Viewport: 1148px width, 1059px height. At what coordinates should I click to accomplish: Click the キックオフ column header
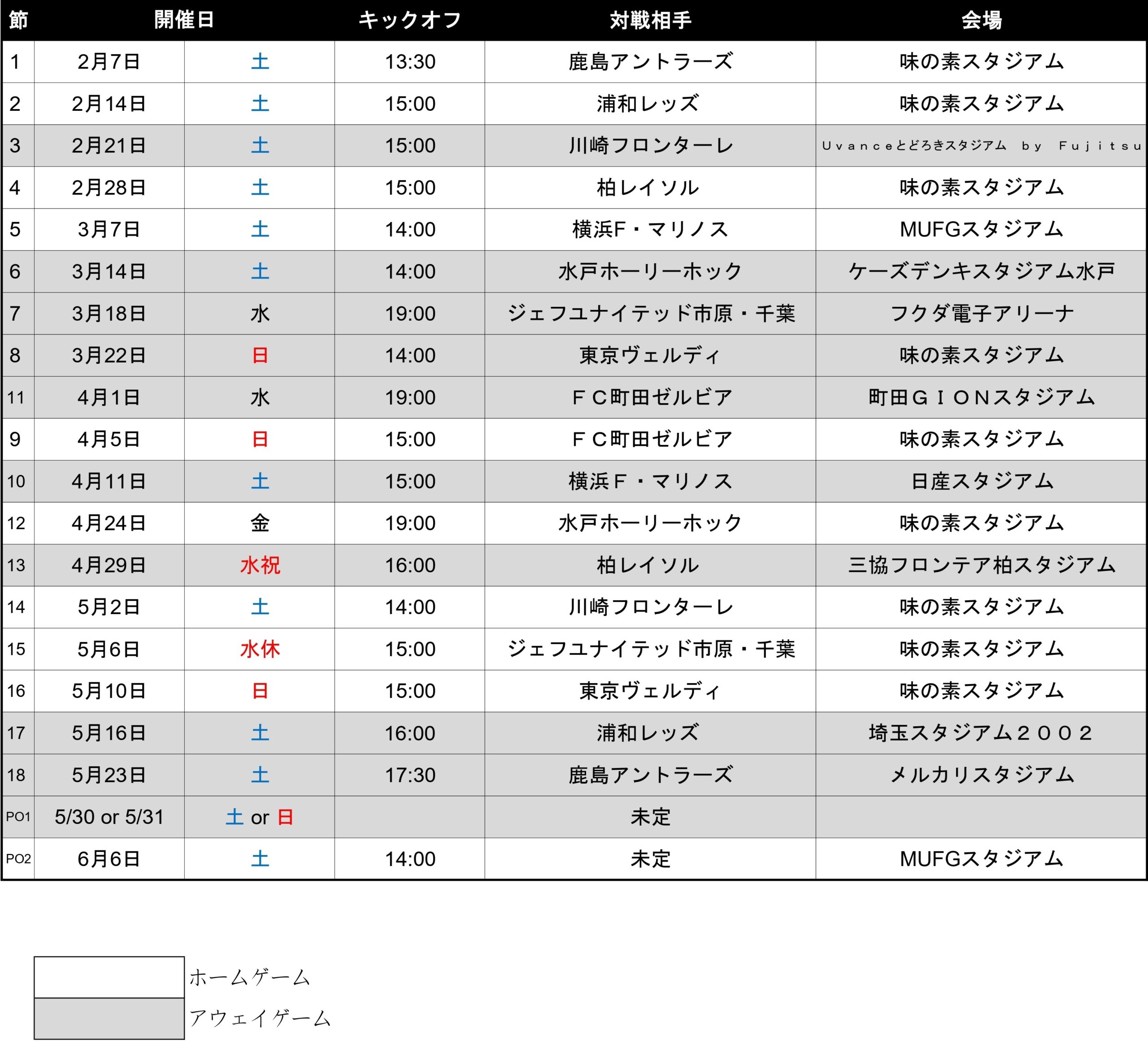(x=409, y=20)
